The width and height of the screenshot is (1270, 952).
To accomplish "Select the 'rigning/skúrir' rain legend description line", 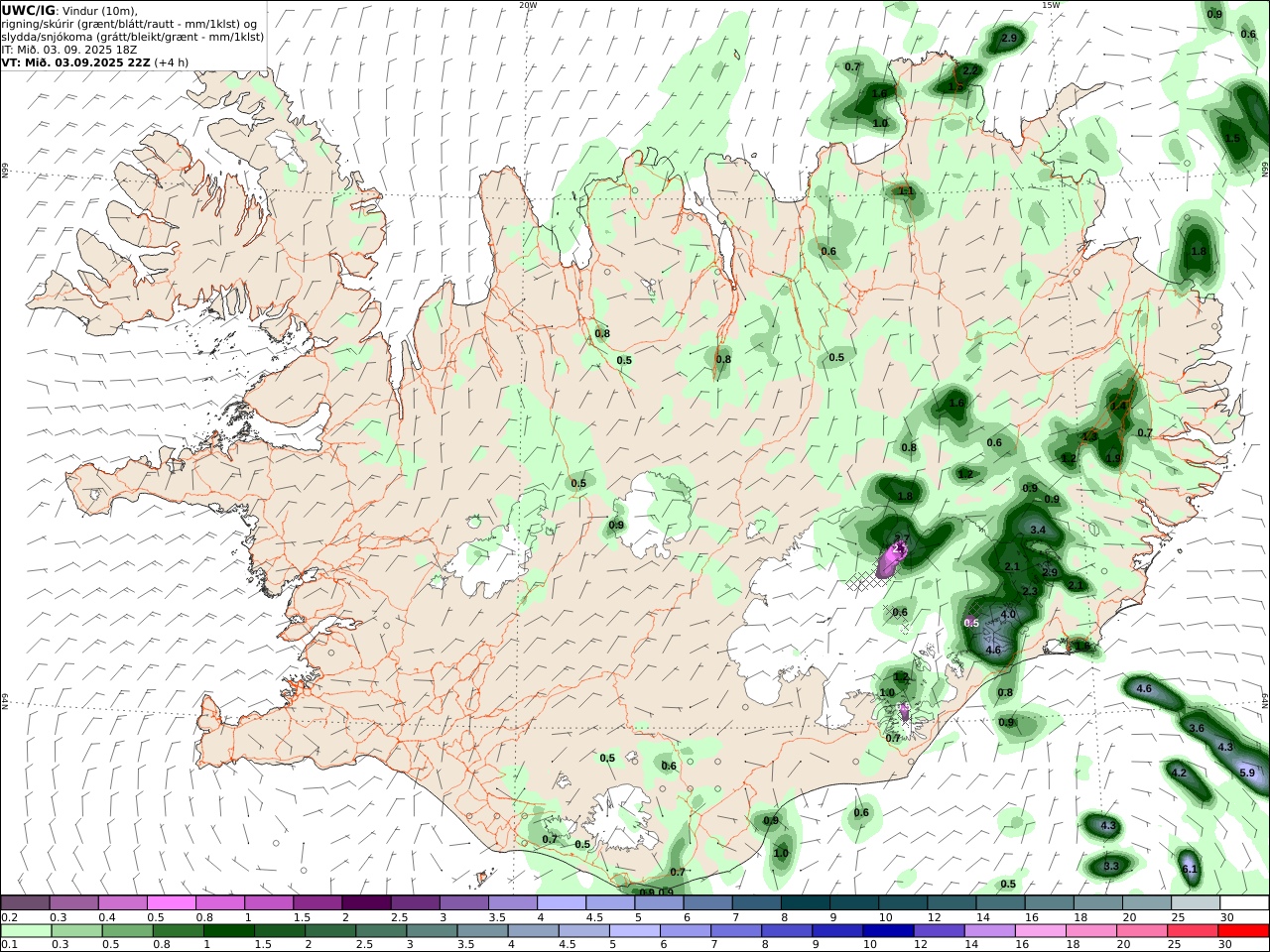I will [129, 24].
